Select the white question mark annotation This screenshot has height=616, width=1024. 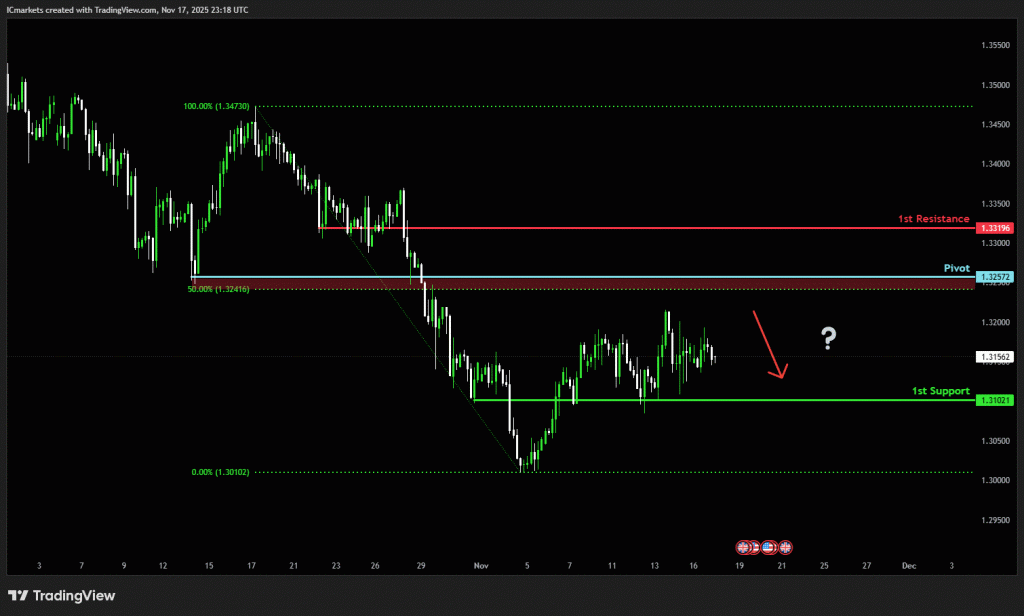[x=828, y=339]
